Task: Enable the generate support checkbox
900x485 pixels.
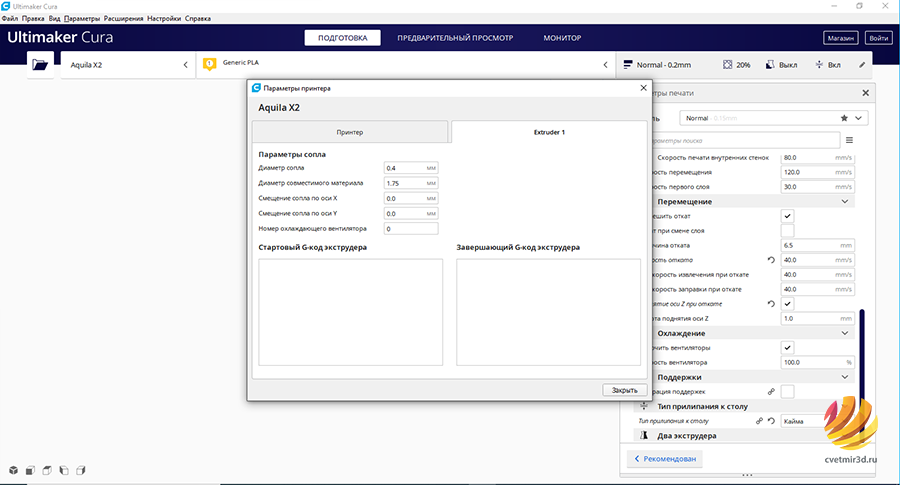Action: (788, 391)
